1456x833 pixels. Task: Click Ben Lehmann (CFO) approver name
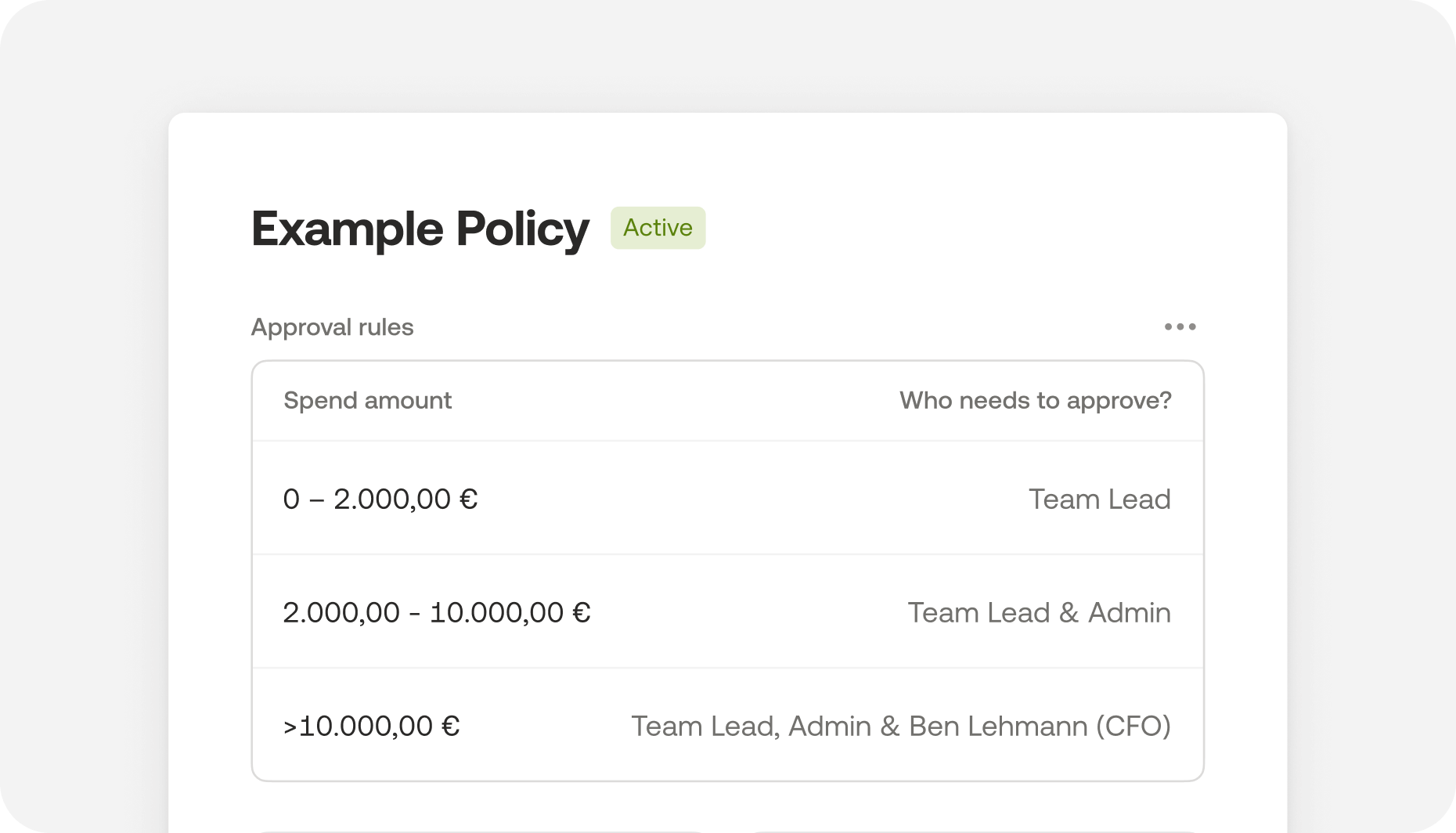[1040, 727]
